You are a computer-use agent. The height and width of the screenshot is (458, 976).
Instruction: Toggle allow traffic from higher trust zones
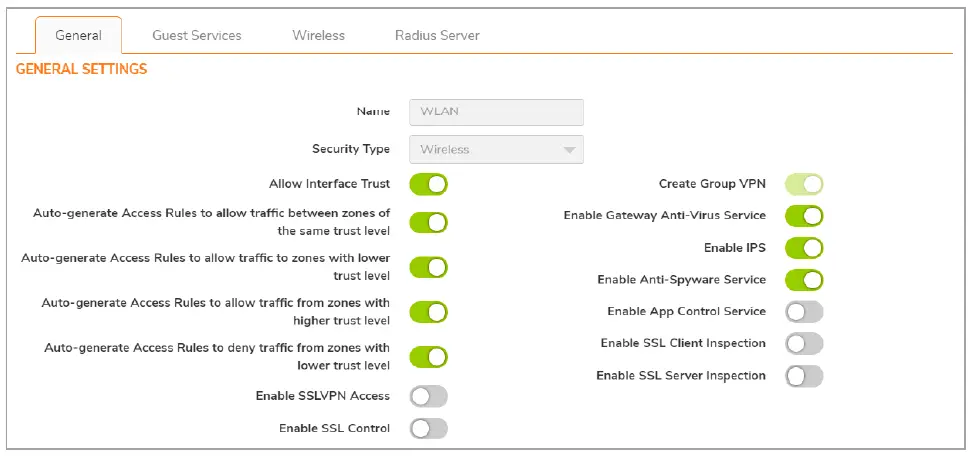coord(428,311)
